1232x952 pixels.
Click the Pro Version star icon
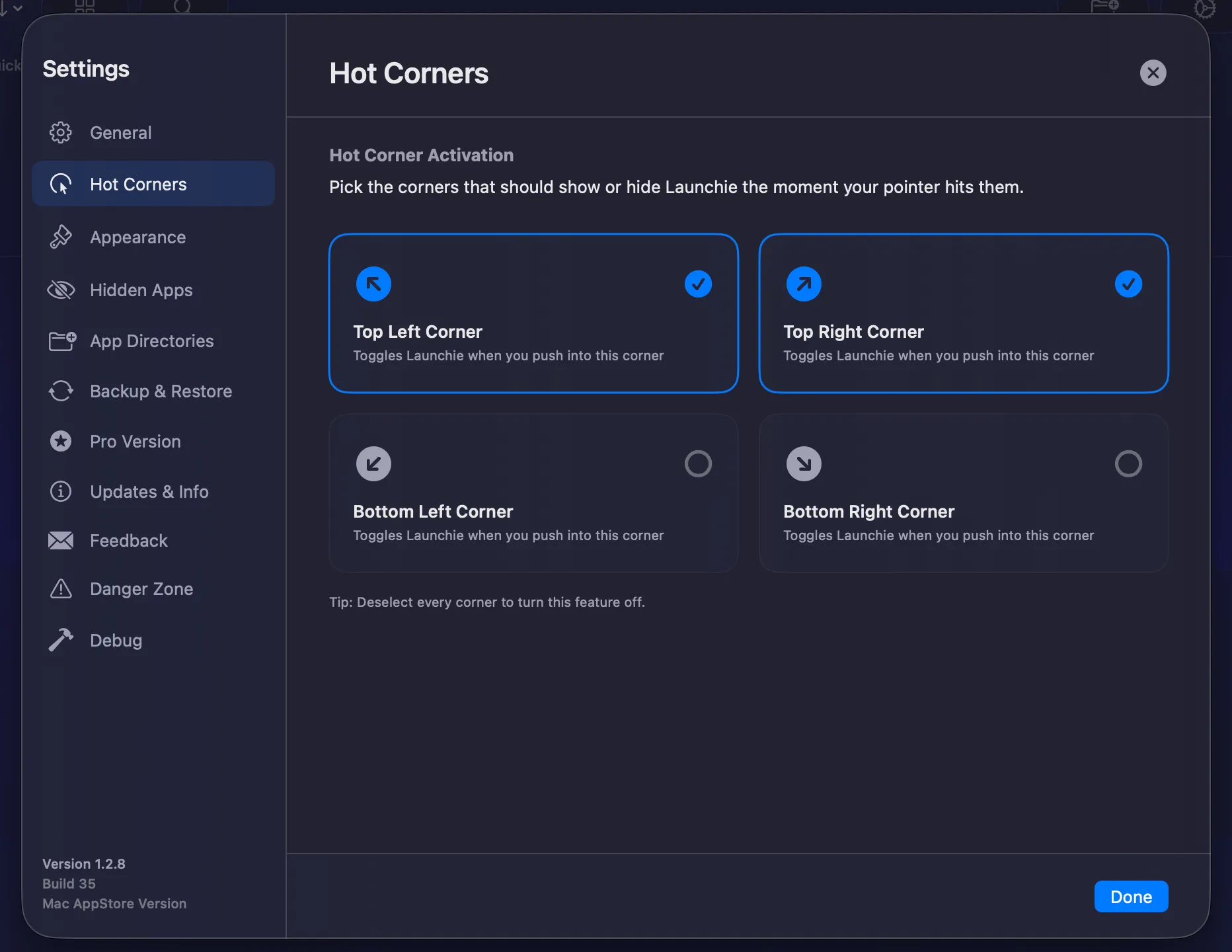[61, 441]
